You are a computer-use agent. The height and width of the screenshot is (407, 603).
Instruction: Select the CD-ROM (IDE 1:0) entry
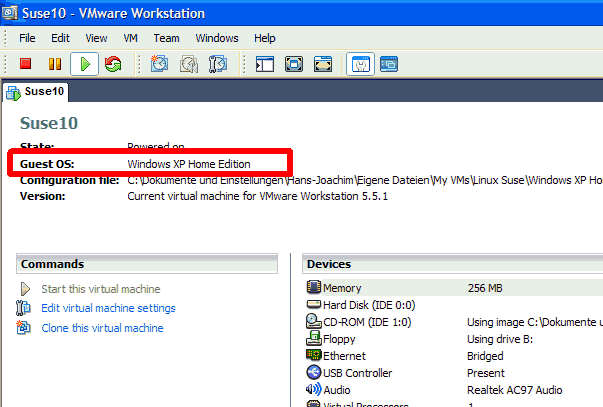coord(367,322)
